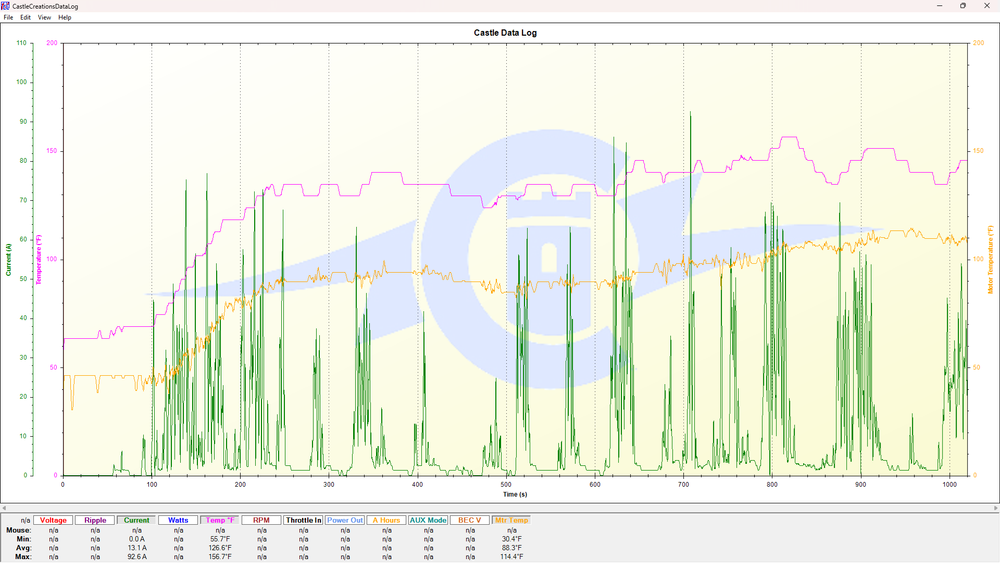Click the Time (s) axis label
The width and height of the screenshot is (1000, 563).
tap(515, 494)
